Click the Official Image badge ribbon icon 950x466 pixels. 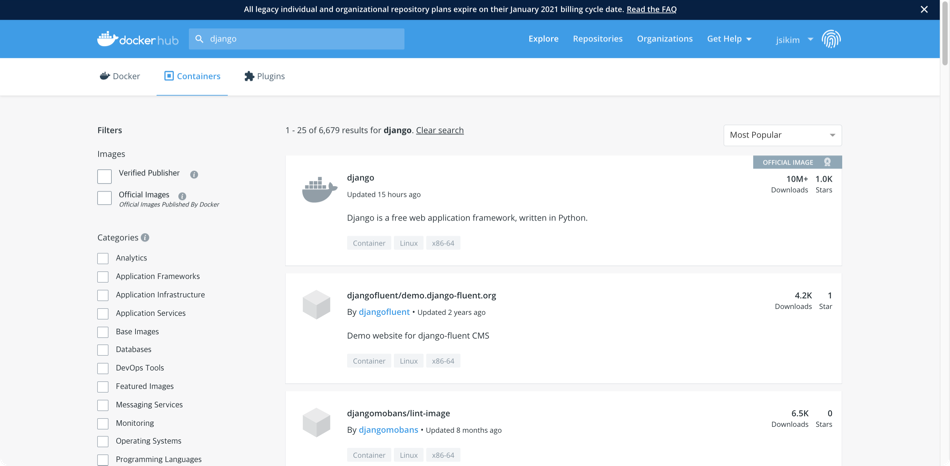827,162
